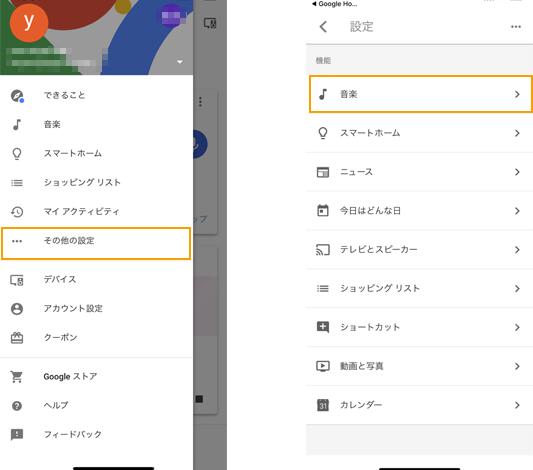Open the スマートホーム settings row

419,133
